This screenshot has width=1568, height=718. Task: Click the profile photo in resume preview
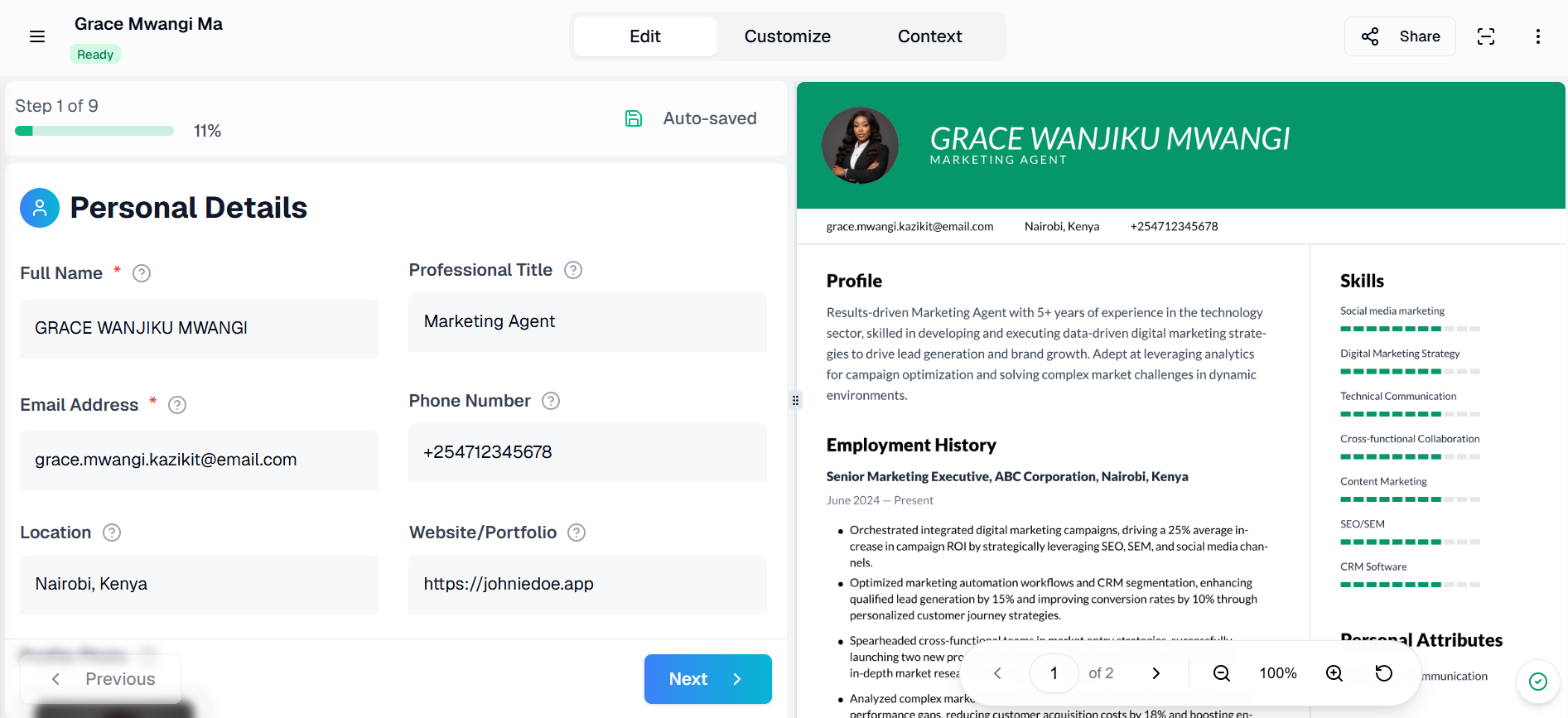pyautogui.click(x=860, y=146)
